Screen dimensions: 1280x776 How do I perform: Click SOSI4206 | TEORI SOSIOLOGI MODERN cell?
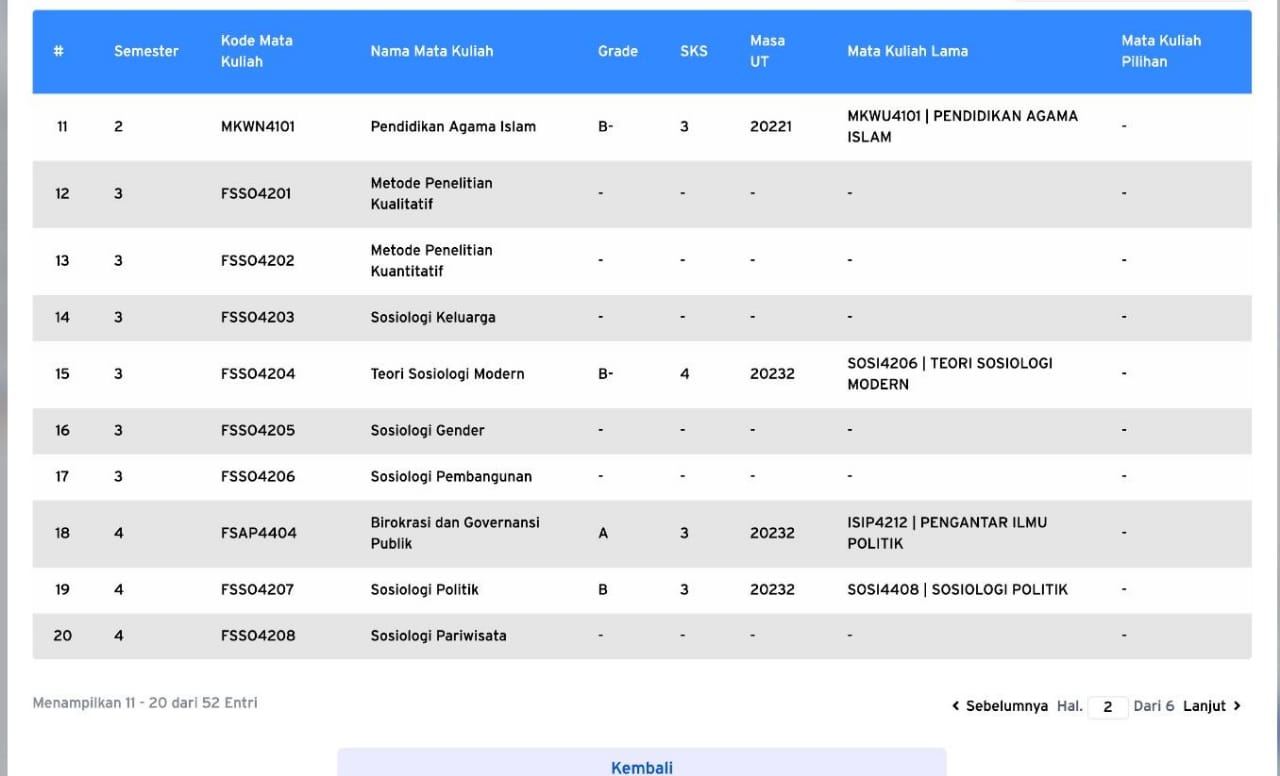pos(950,374)
